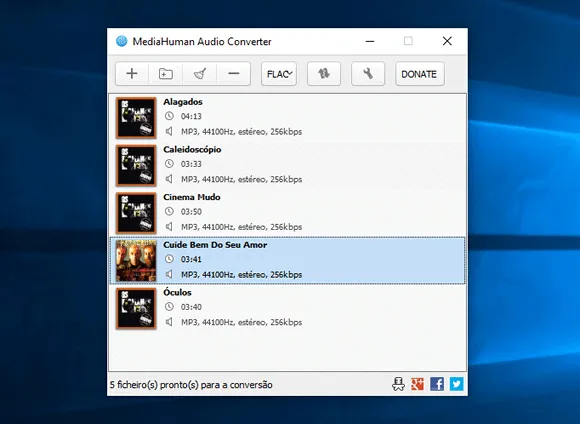The width and height of the screenshot is (580, 424).
Task: Click the DONATE button
Action: click(419, 74)
